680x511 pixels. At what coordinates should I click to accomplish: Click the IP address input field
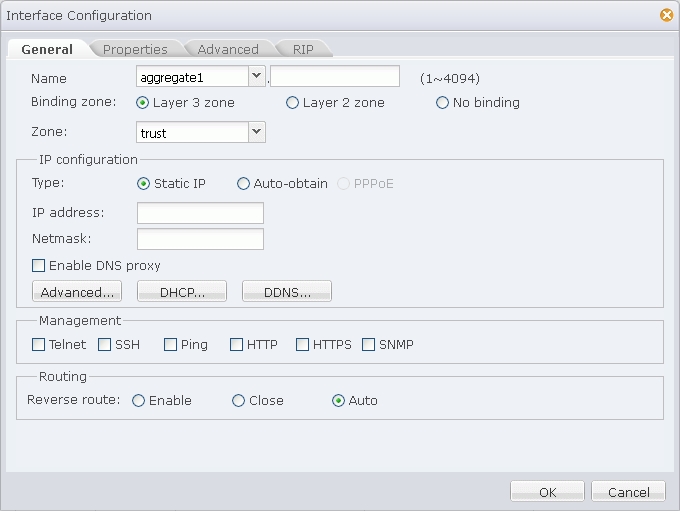pos(200,213)
